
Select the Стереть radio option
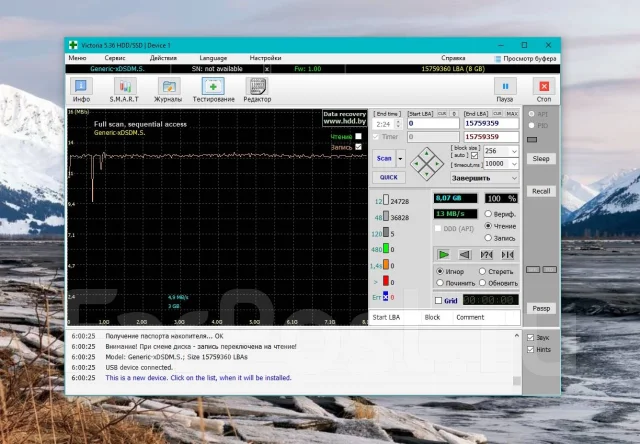pyautogui.click(x=482, y=271)
